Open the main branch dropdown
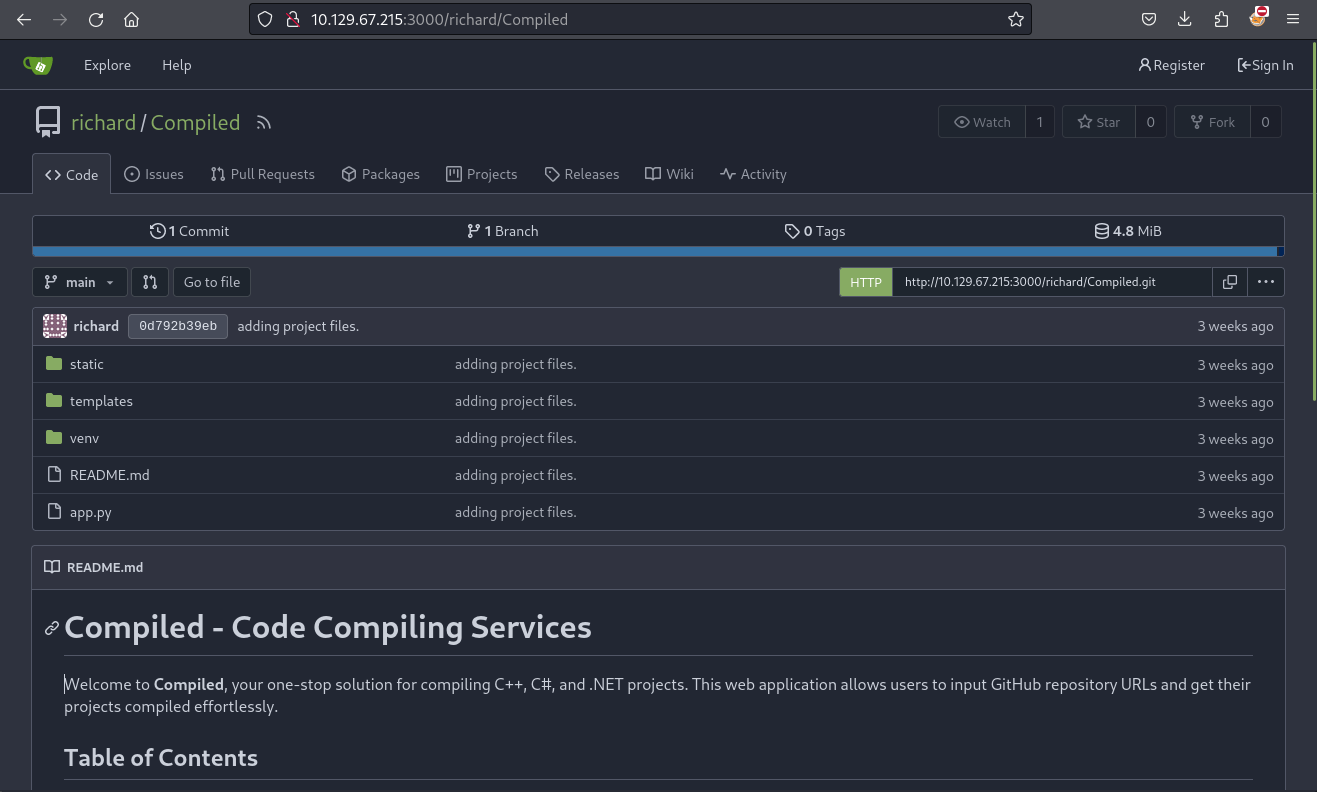The height and width of the screenshot is (792, 1317). point(80,282)
